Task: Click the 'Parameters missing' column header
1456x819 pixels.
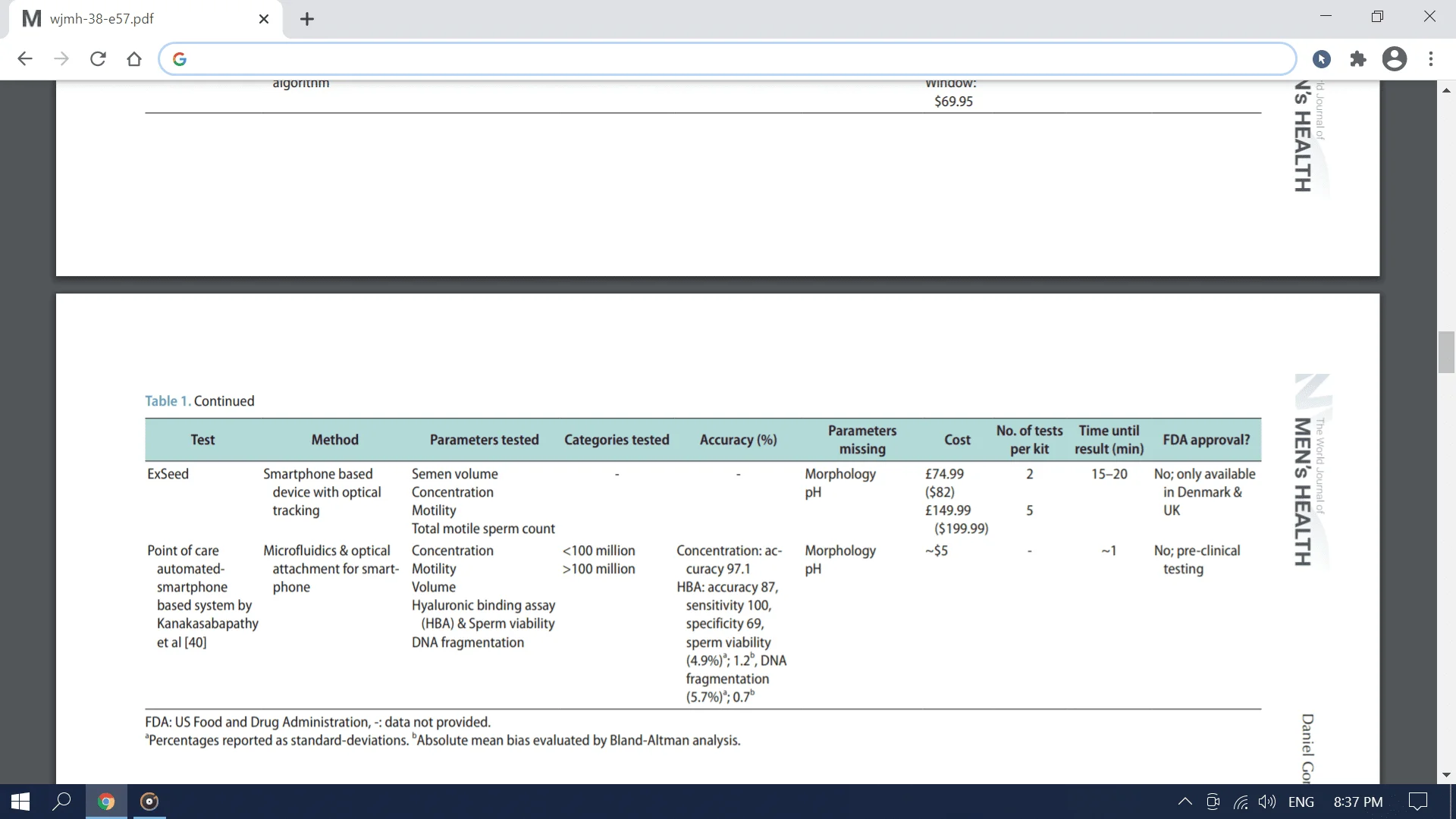Action: click(862, 440)
